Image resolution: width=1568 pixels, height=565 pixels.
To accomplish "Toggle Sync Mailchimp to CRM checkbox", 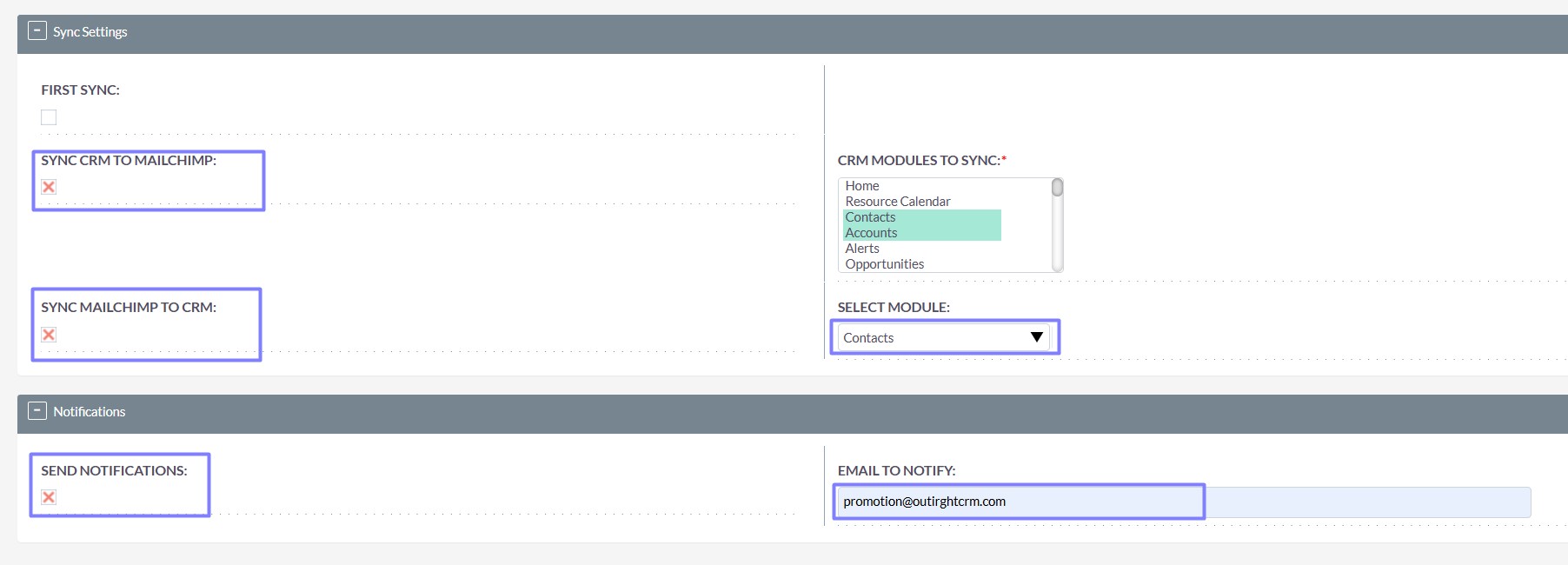I will 49,335.
